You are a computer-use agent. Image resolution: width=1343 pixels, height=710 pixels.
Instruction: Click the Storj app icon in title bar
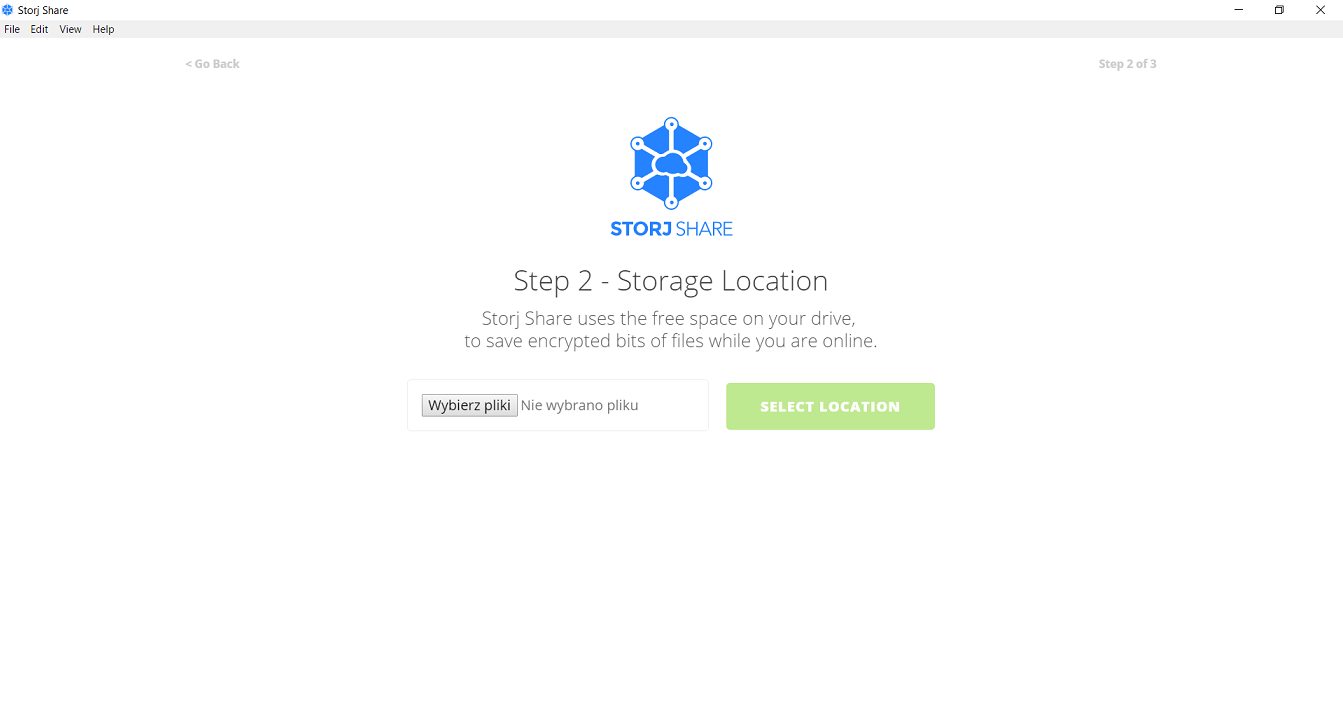8,10
